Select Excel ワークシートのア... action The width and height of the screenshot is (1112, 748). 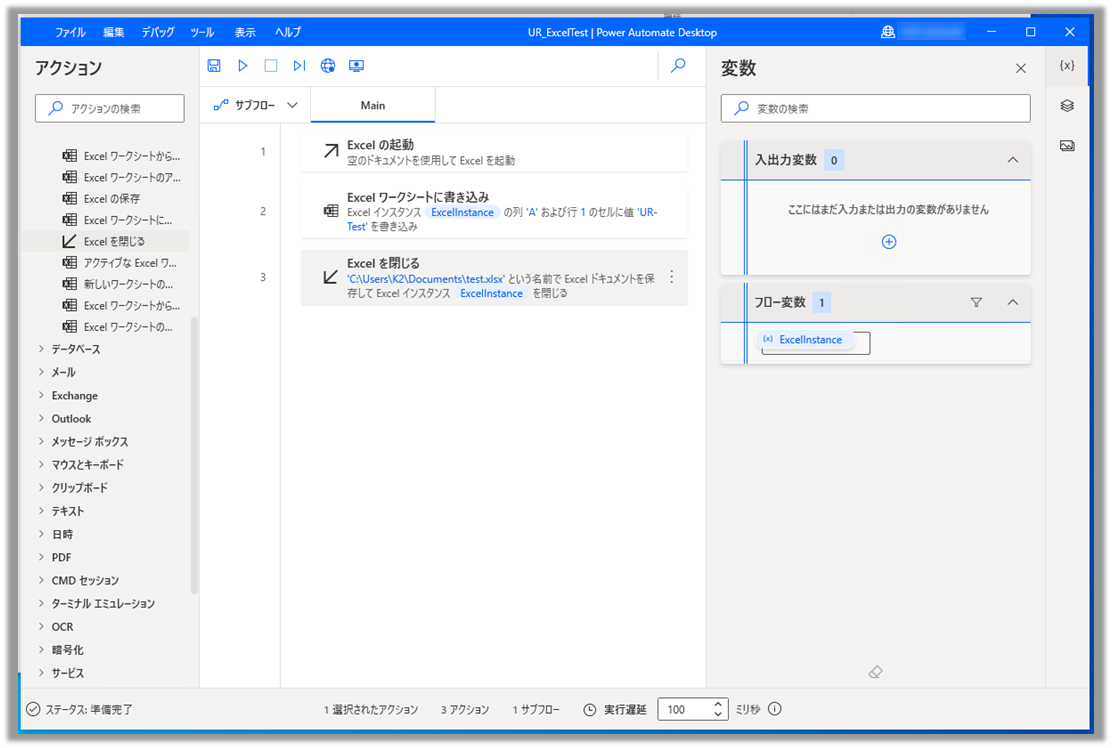(121, 177)
